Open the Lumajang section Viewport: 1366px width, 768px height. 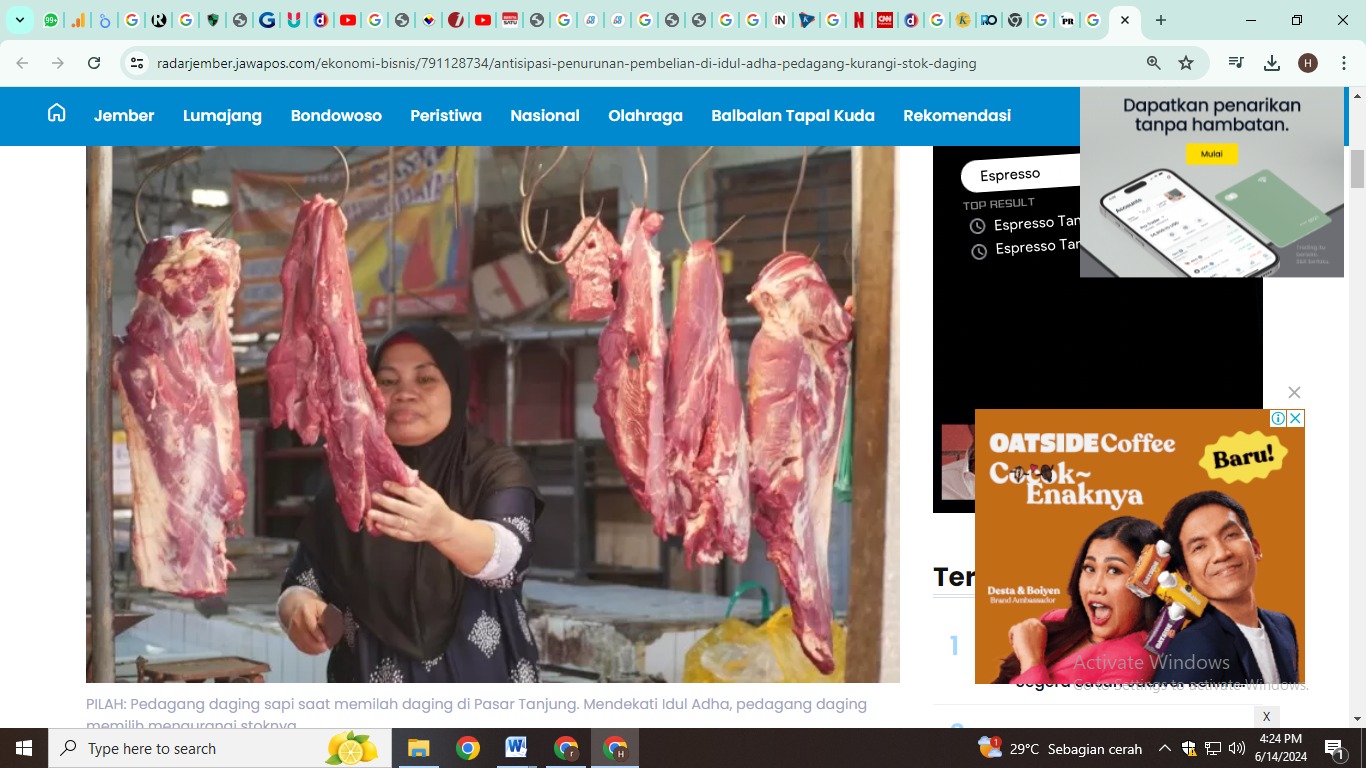[222, 116]
